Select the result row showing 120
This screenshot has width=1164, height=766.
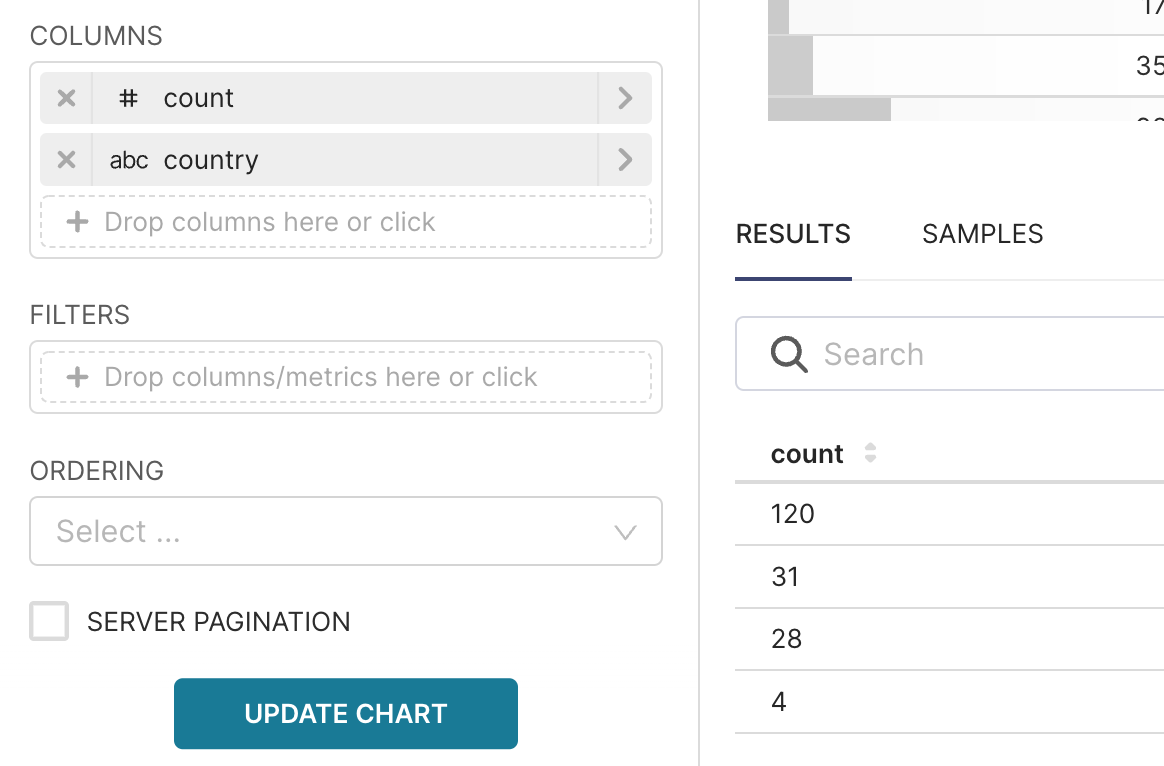[x=793, y=514]
